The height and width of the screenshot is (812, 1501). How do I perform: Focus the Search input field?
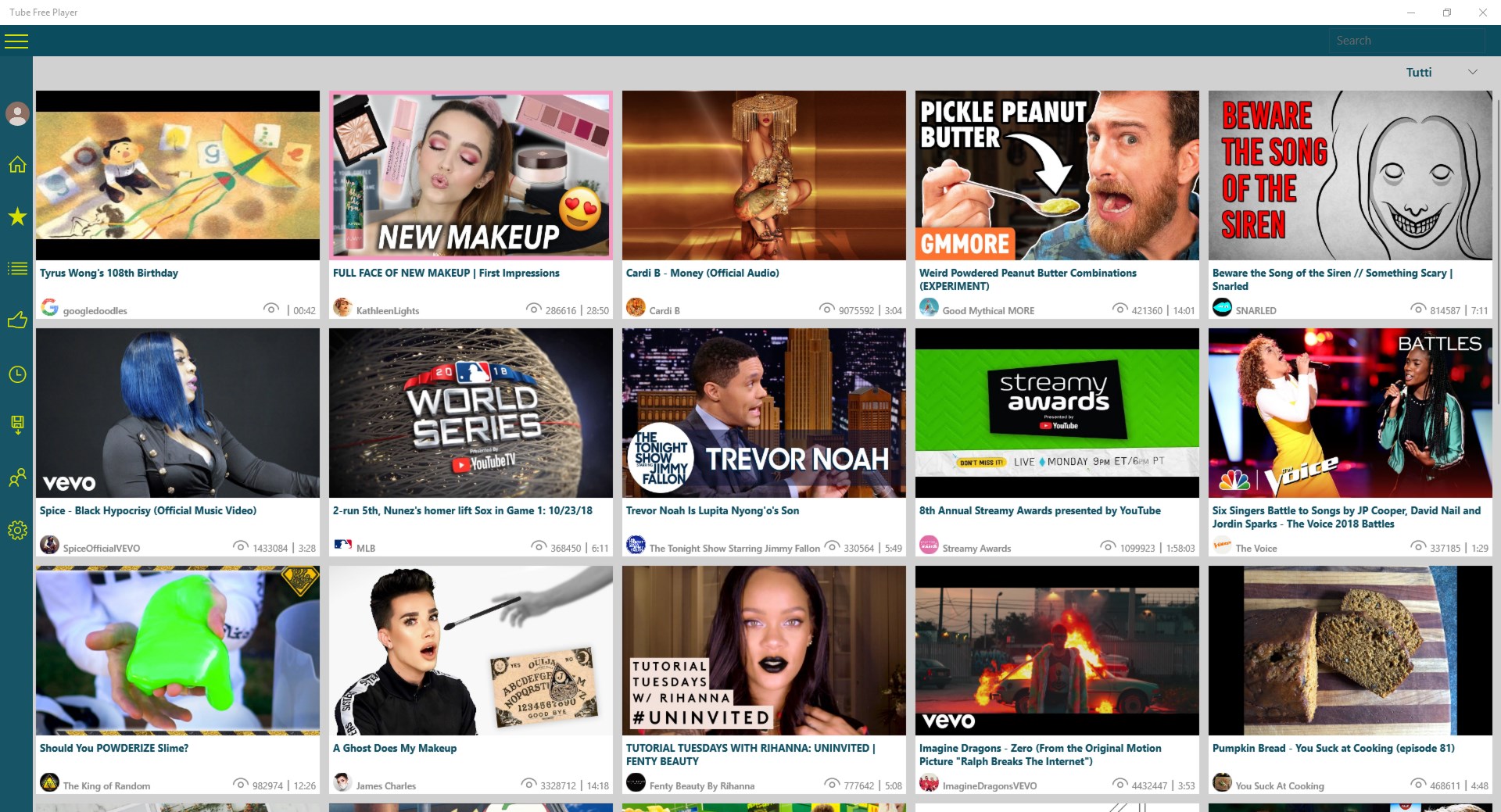(1406, 41)
